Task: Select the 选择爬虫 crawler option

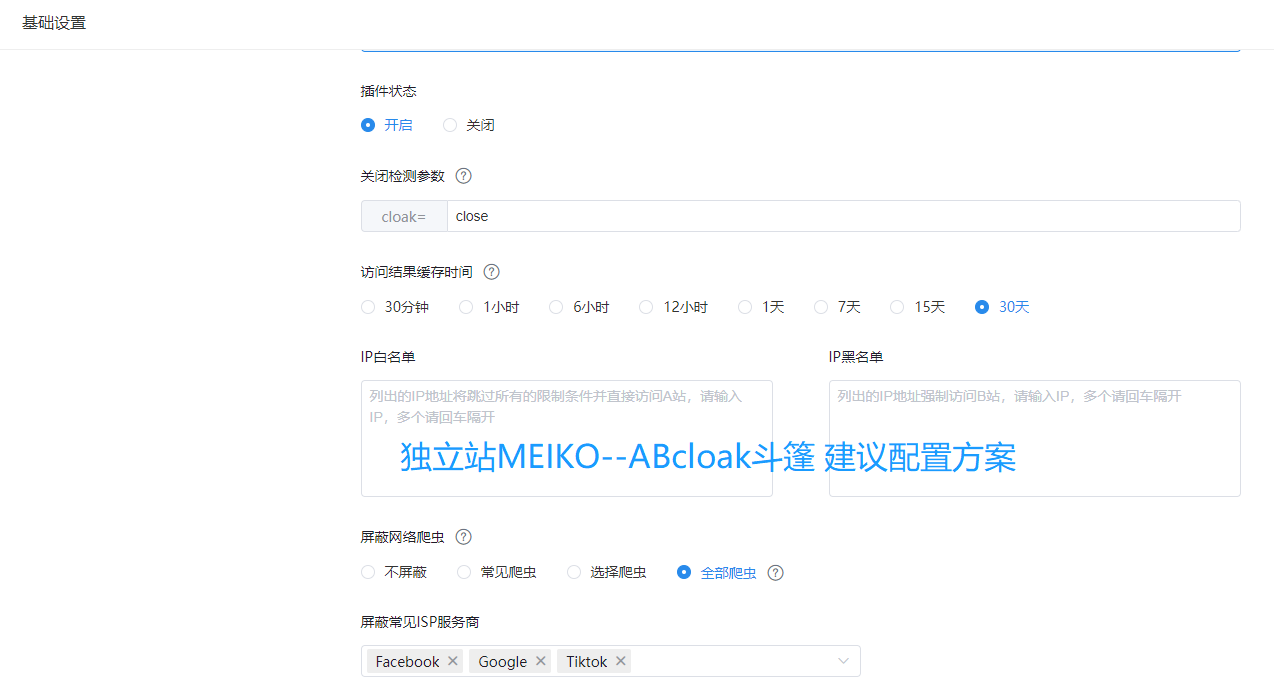Action: coord(574,572)
